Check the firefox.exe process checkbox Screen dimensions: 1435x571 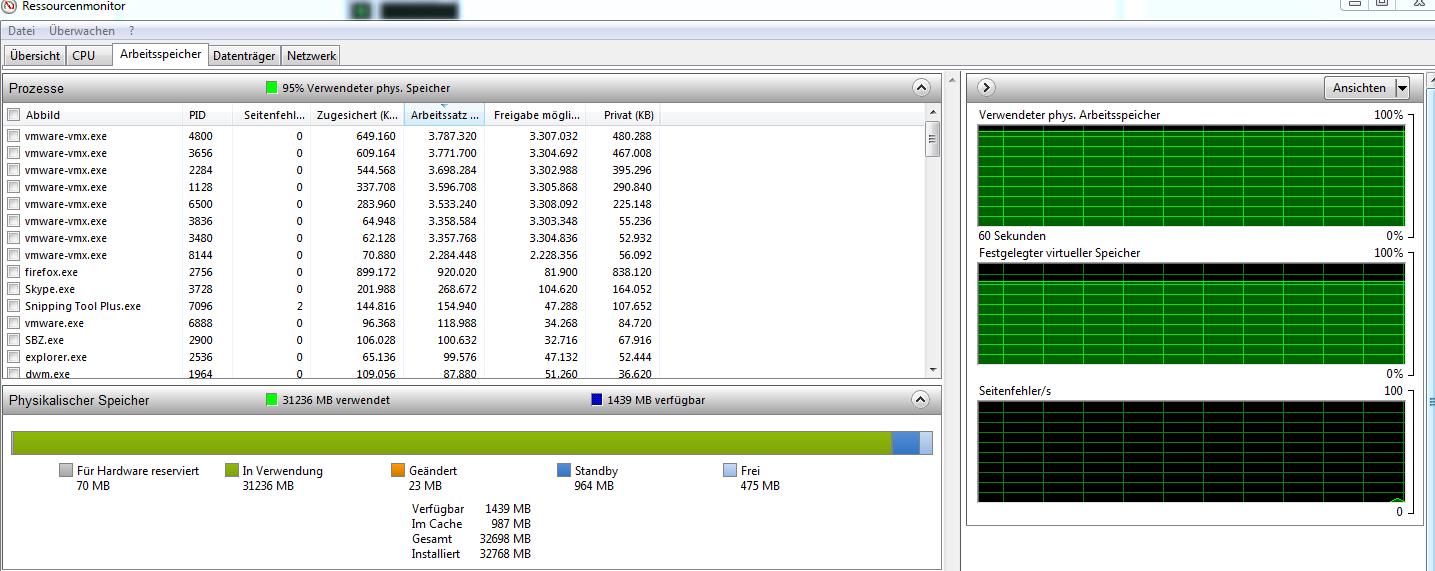(13, 272)
